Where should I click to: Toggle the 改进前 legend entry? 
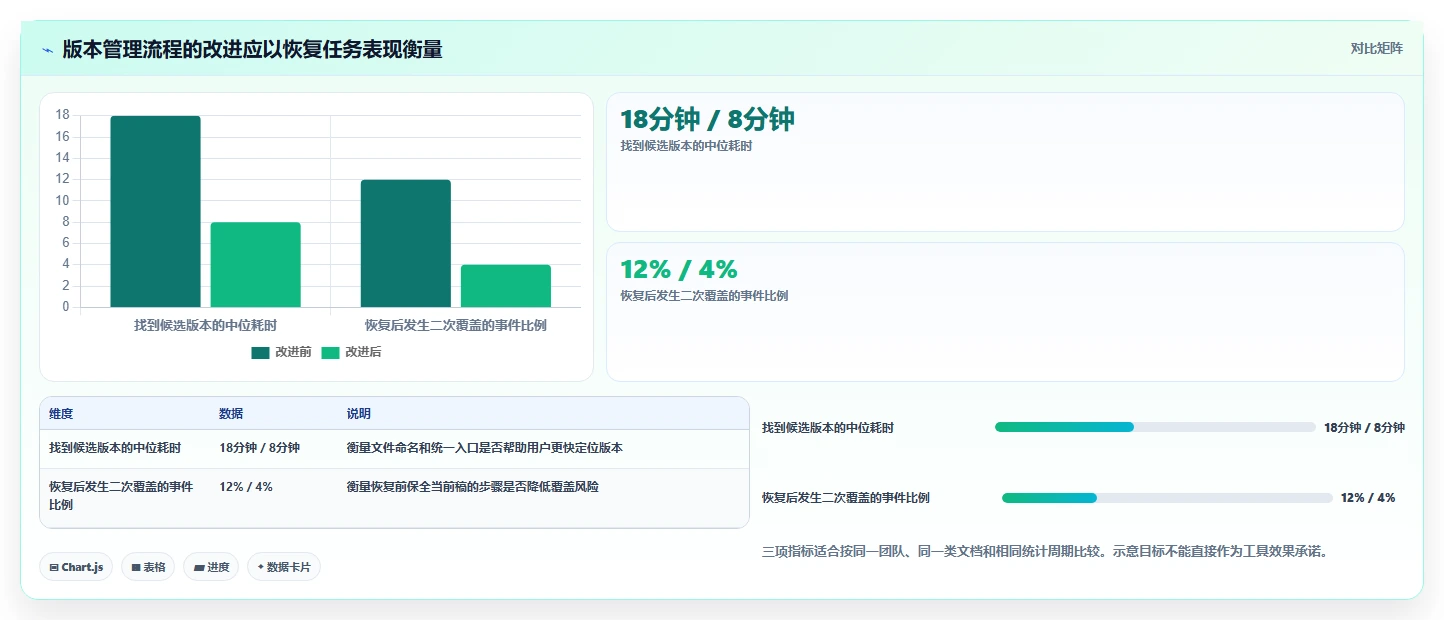pyautogui.click(x=282, y=352)
